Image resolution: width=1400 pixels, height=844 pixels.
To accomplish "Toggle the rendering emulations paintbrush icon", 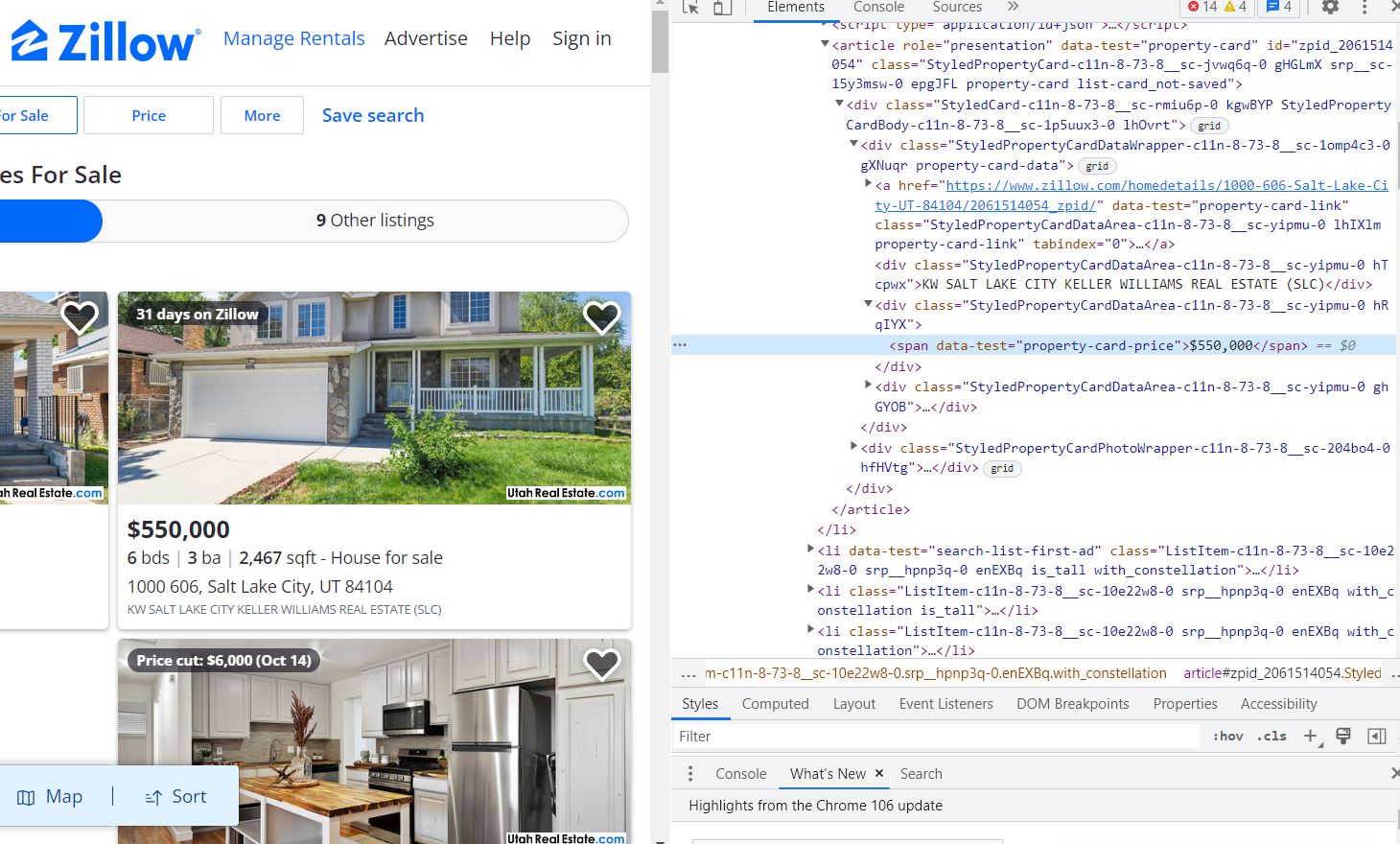I will 1342,737.
